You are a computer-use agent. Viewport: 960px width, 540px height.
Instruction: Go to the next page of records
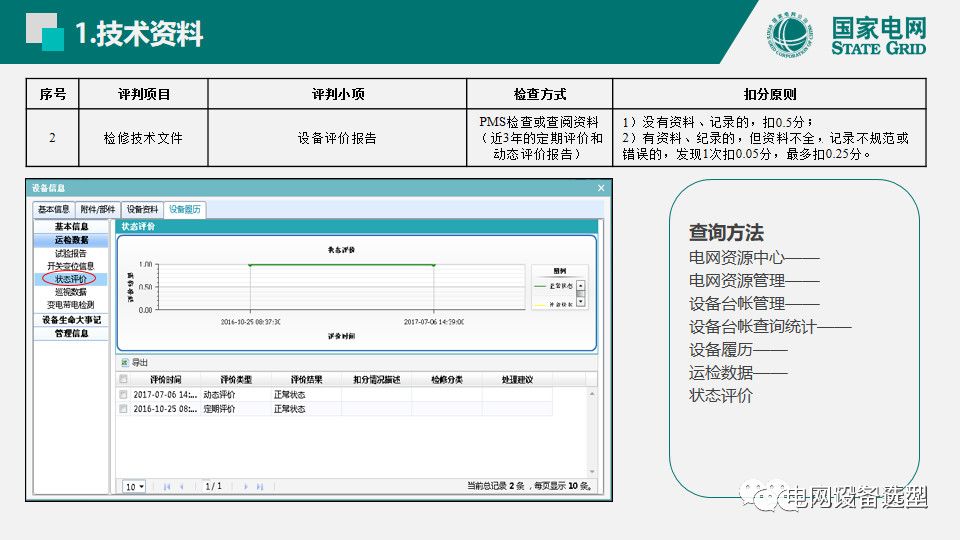245,486
